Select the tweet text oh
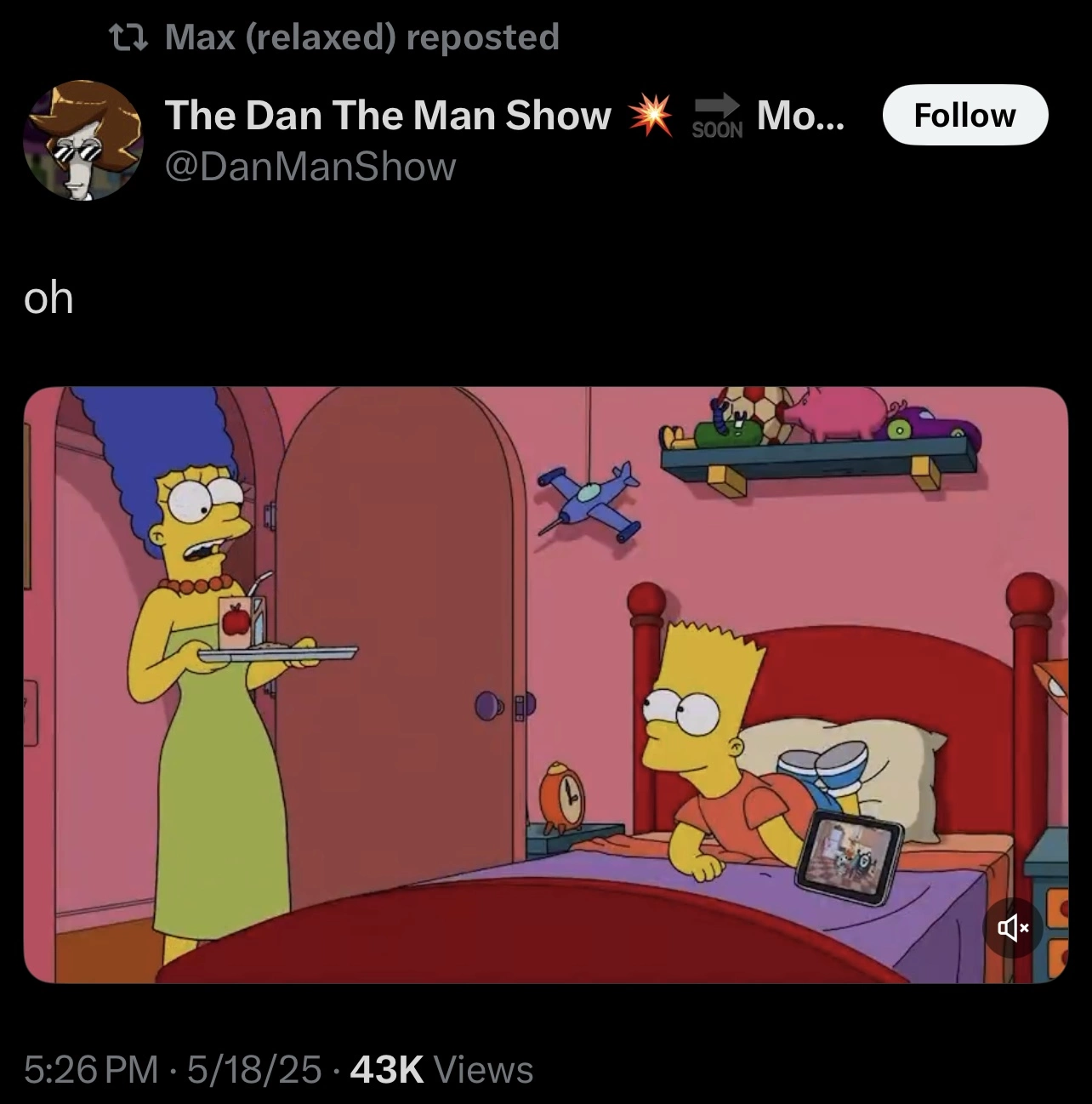Image resolution: width=1092 pixels, height=1104 pixels. point(48,299)
